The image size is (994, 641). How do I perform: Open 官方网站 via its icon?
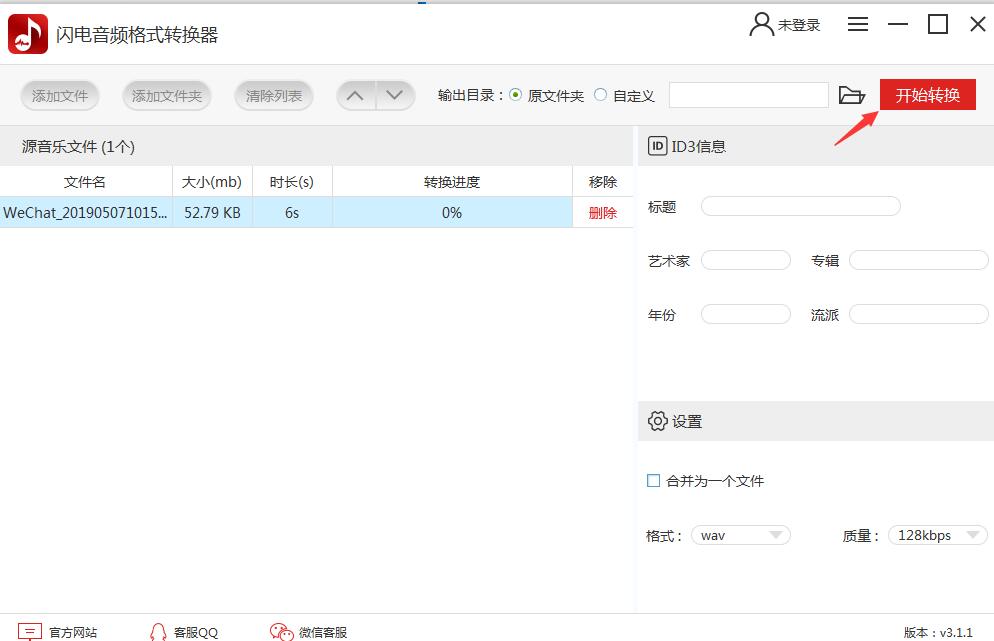click(x=32, y=631)
